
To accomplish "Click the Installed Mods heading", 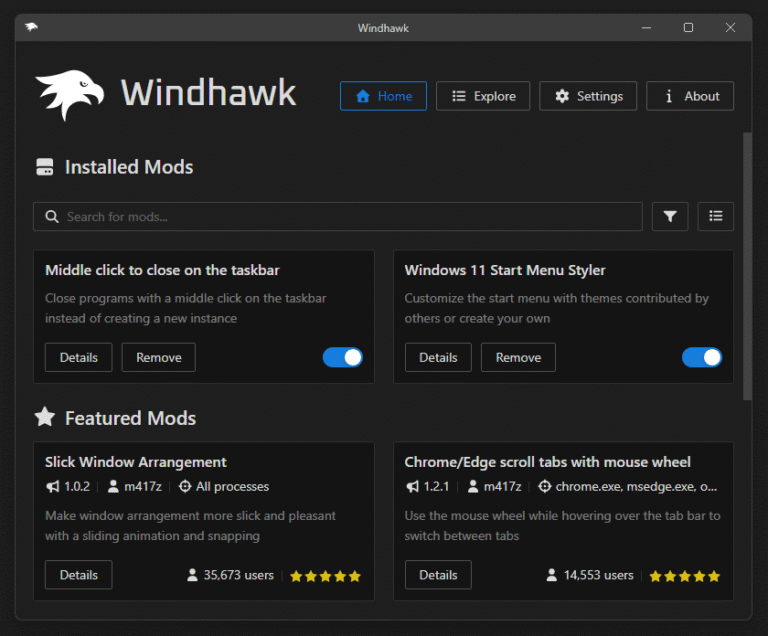I will coord(129,167).
